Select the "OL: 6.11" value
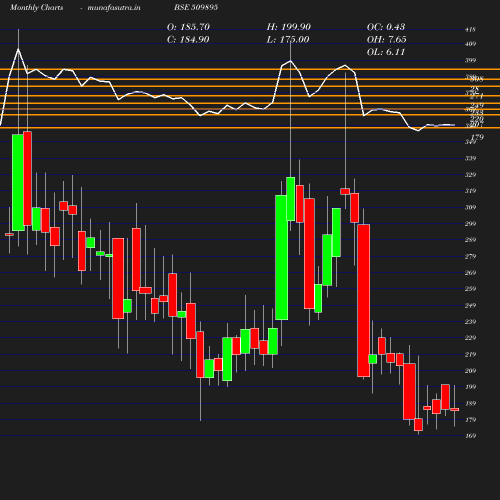The height and width of the screenshot is (500, 500). click(386, 52)
